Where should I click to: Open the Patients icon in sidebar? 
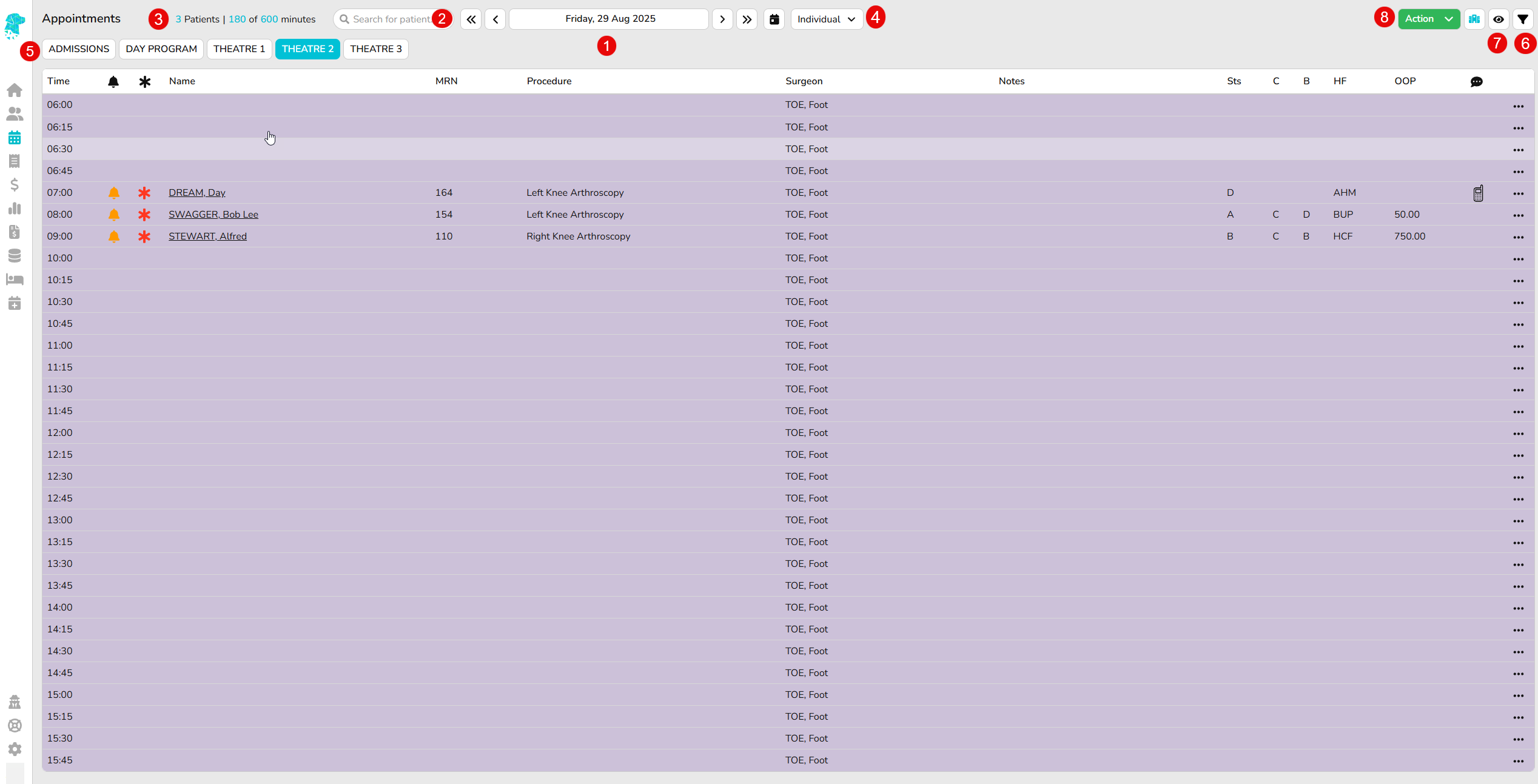click(15, 114)
